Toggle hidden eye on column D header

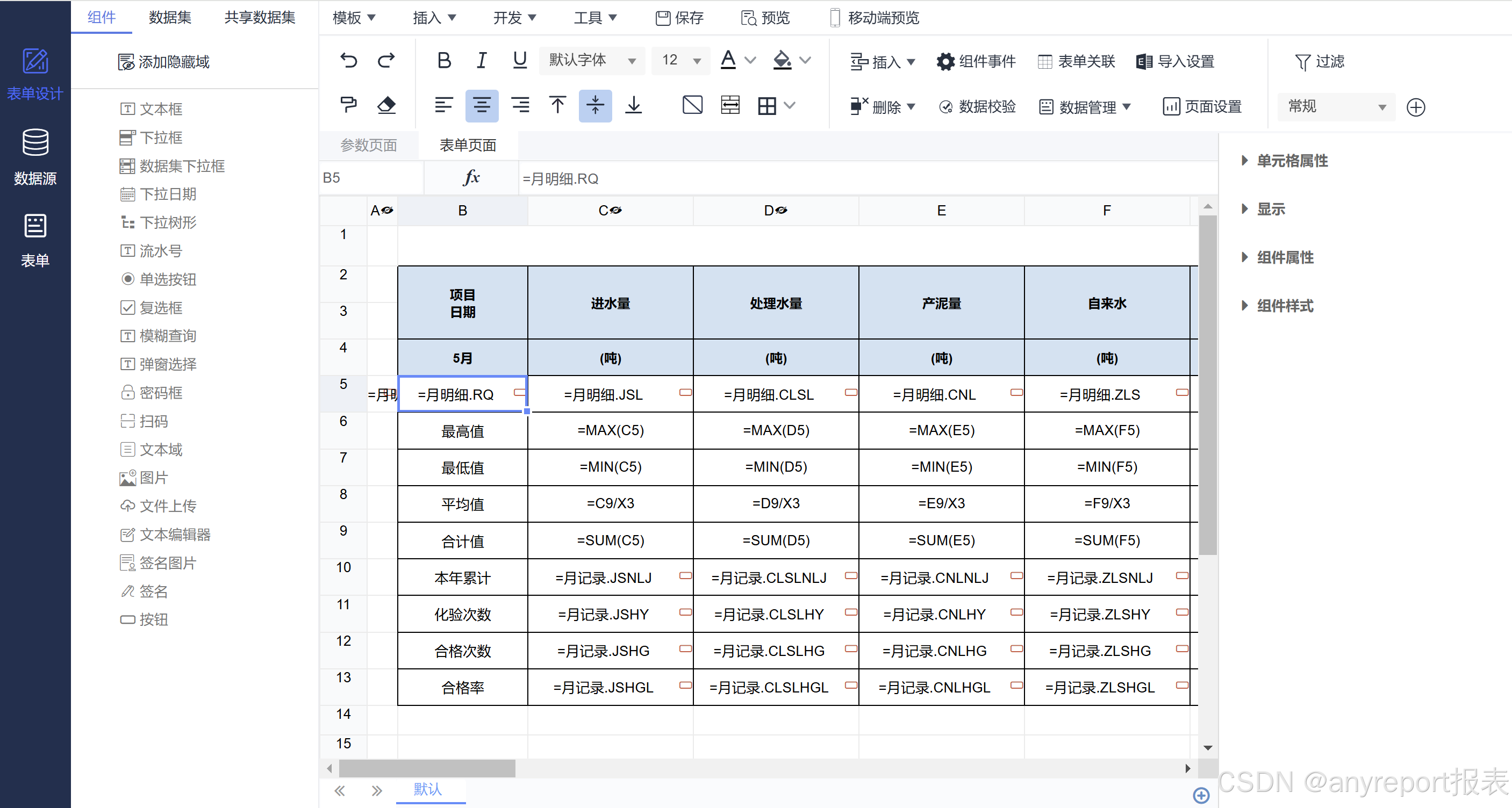pos(781,211)
